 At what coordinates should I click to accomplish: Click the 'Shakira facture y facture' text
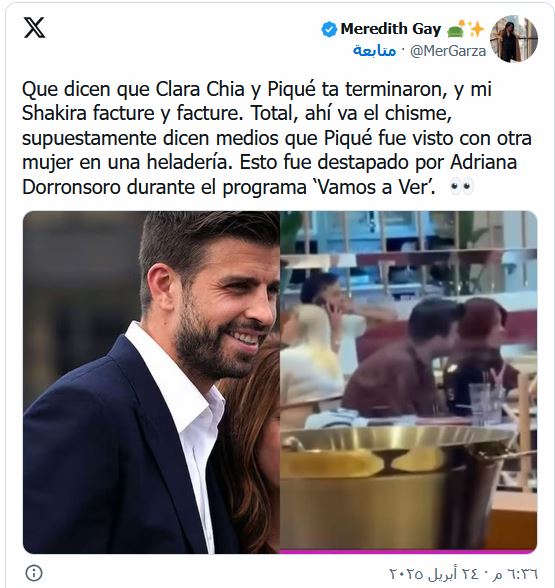click(130, 113)
